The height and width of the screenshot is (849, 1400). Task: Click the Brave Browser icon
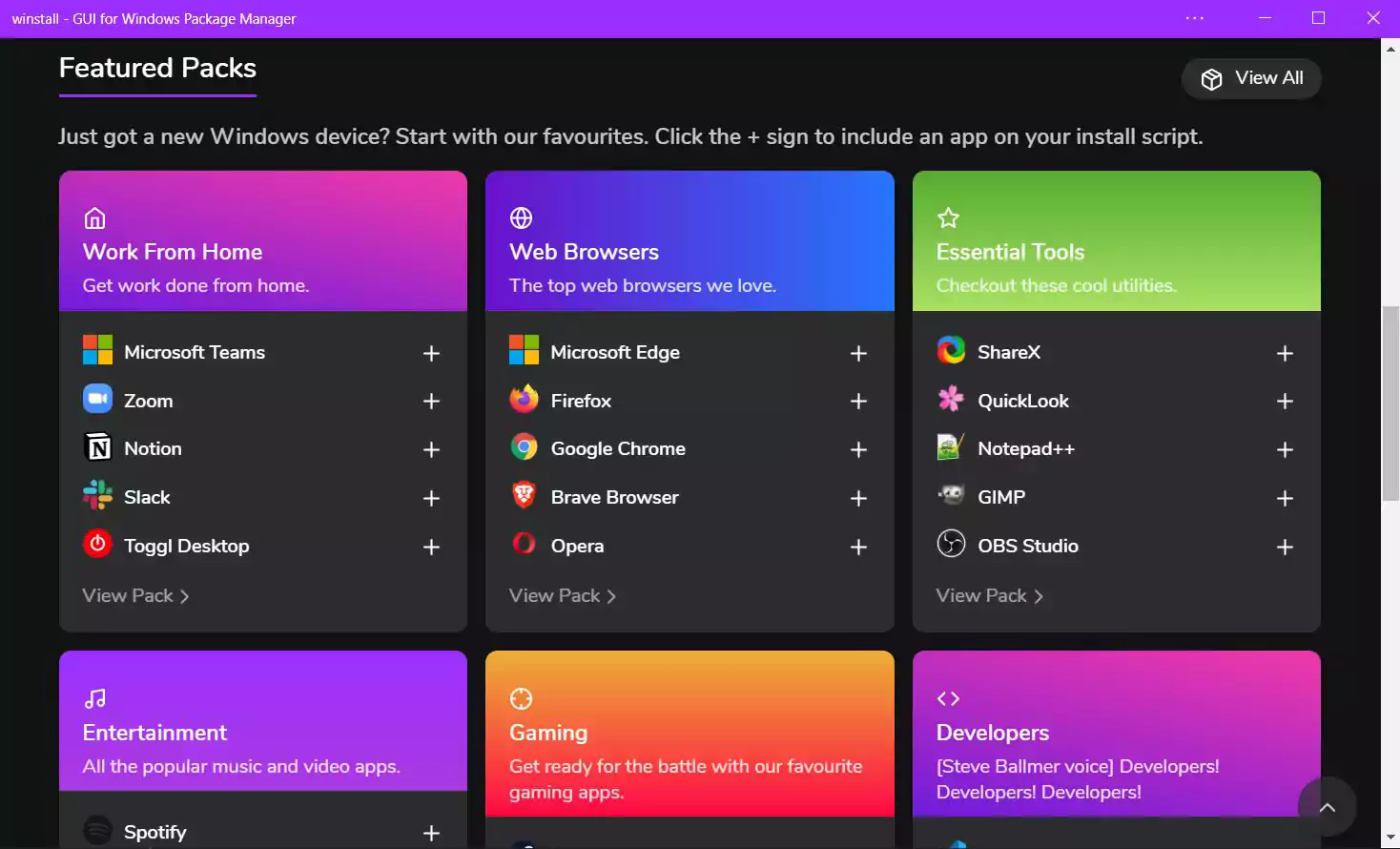coord(524,495)
